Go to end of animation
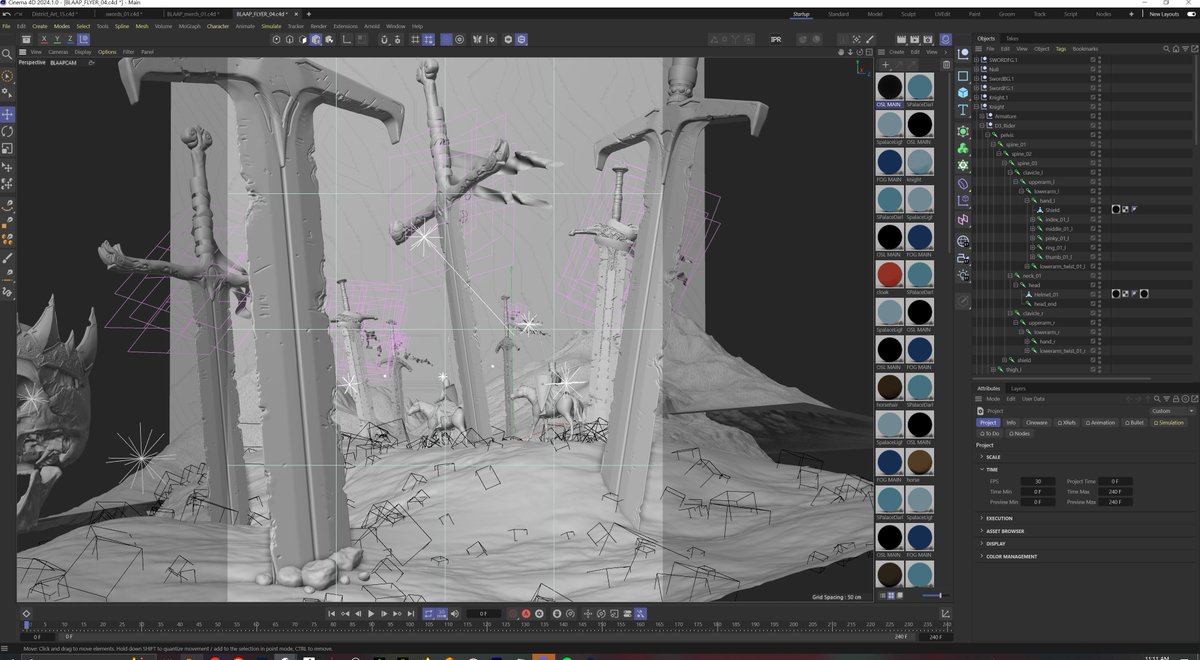1200x660 pixels. pos(409,613)
